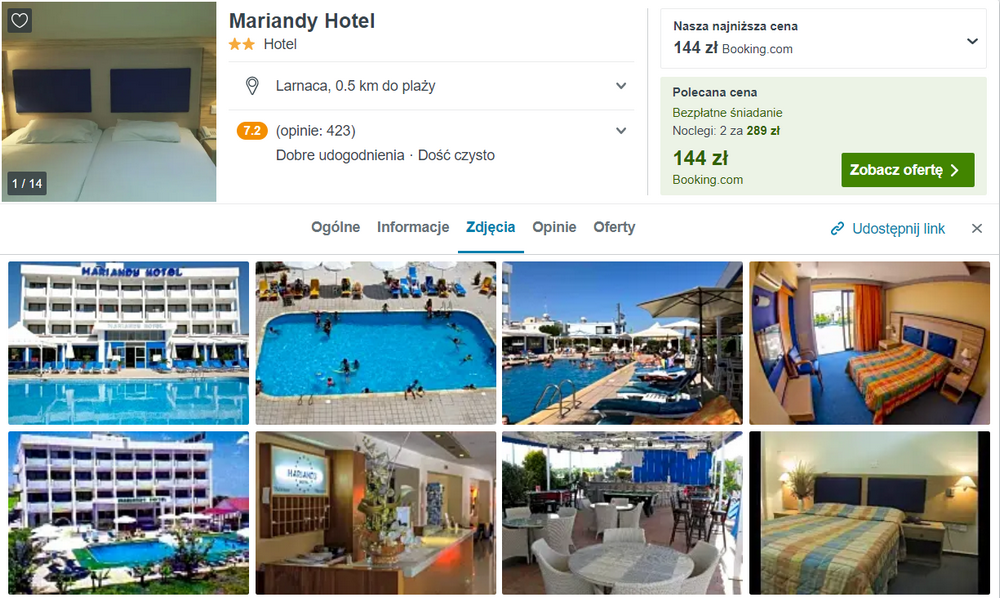Click the Zobacz ofertę button
This screenshot has width=1000, height=598.
(908, 170)
